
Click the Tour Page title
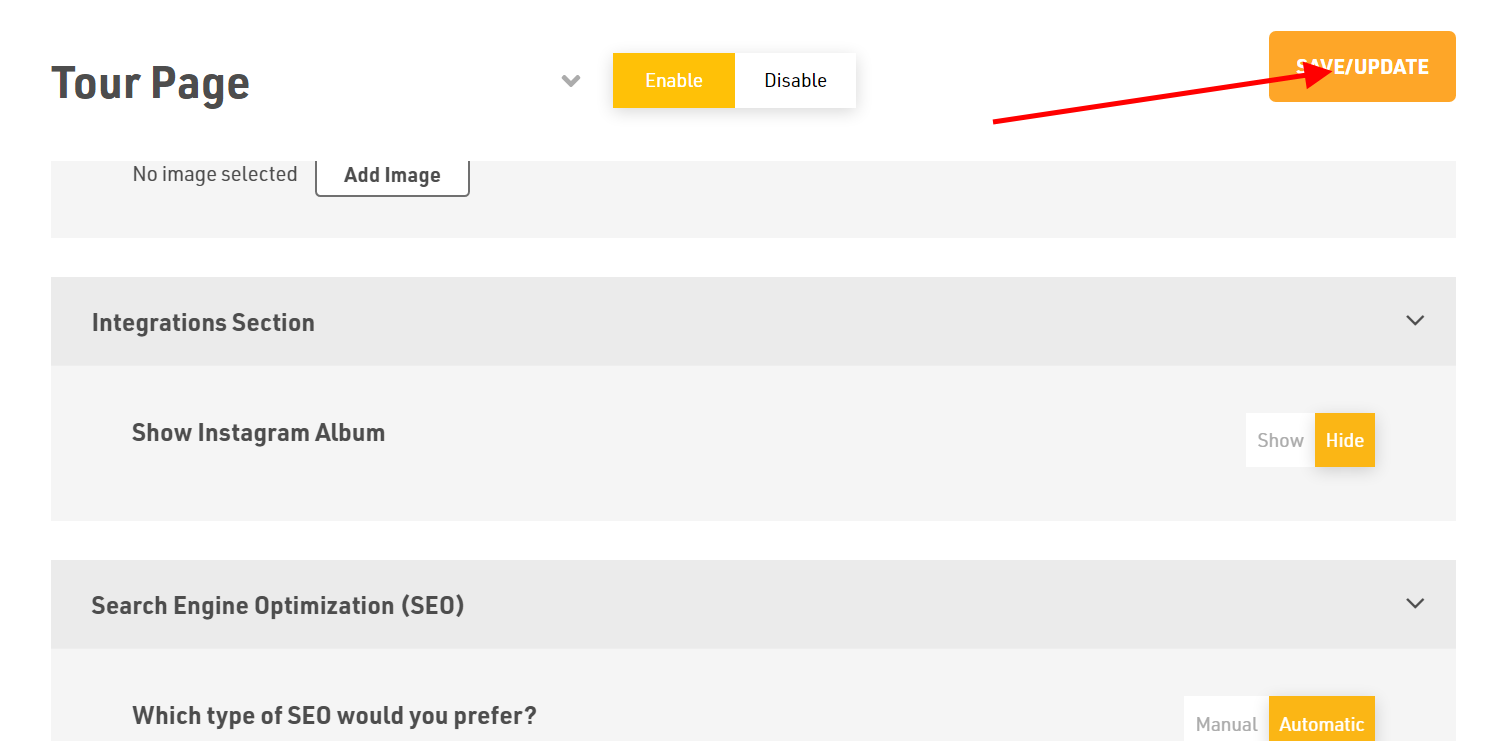point(150,82)
